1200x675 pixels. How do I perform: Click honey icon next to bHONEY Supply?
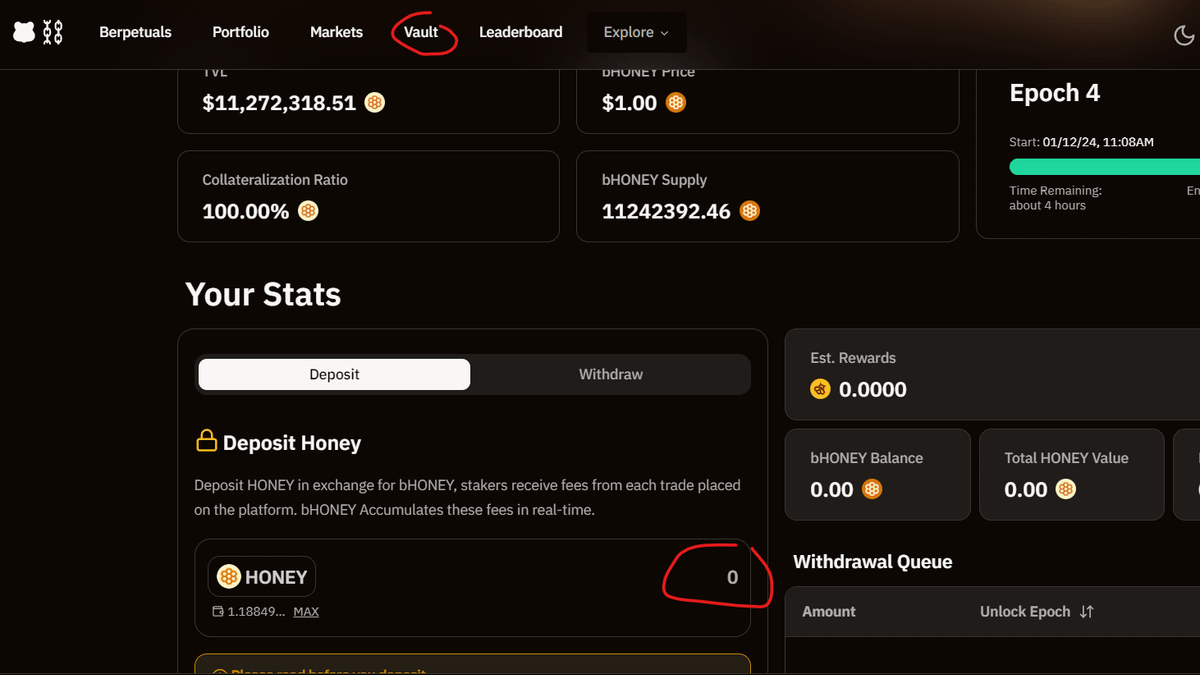(749, 211)
